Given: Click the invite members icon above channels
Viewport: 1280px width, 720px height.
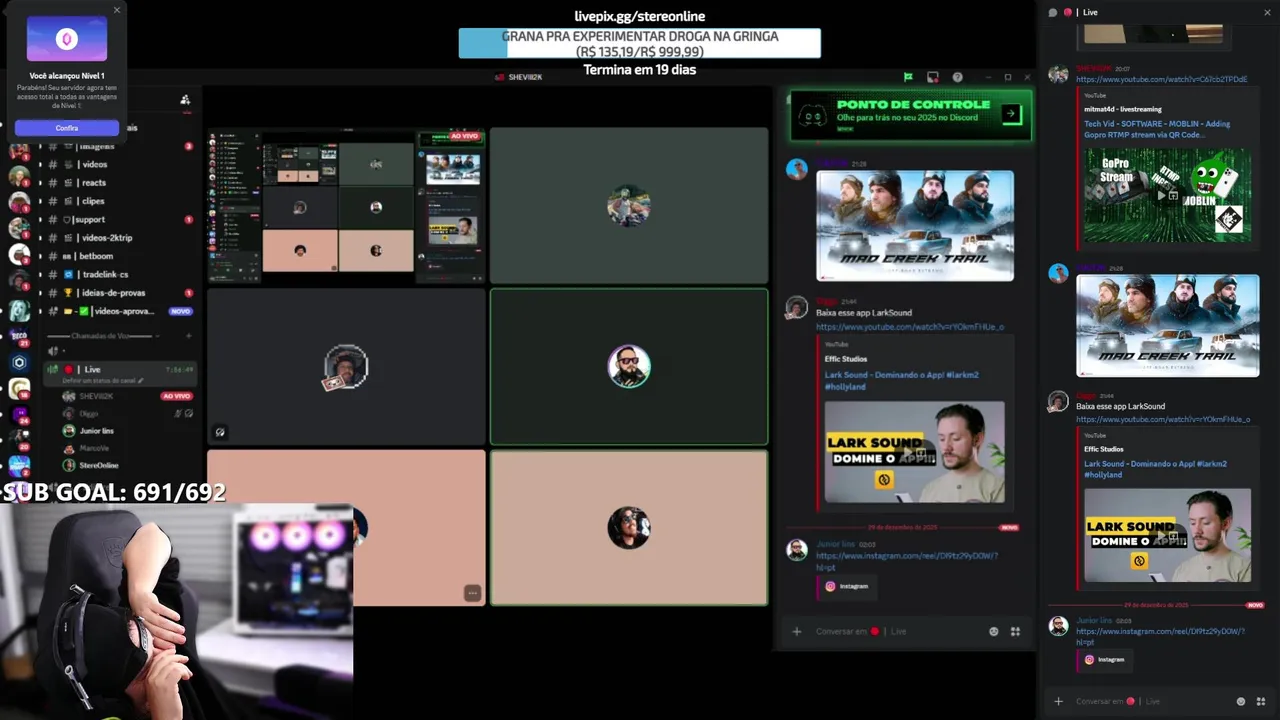Looking at the screenshot, I should pyautogui.click(x=185, y=99).
